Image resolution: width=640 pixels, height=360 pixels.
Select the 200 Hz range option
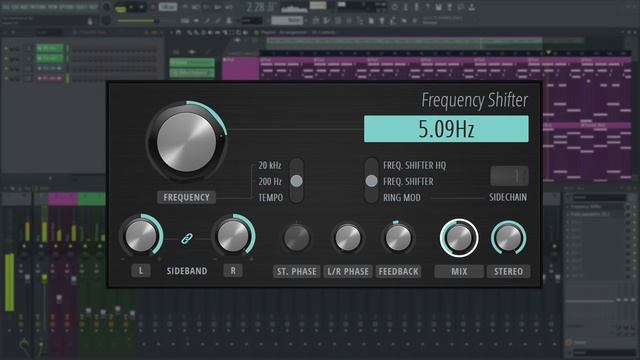pyautogui.click(x=269, y=181)
